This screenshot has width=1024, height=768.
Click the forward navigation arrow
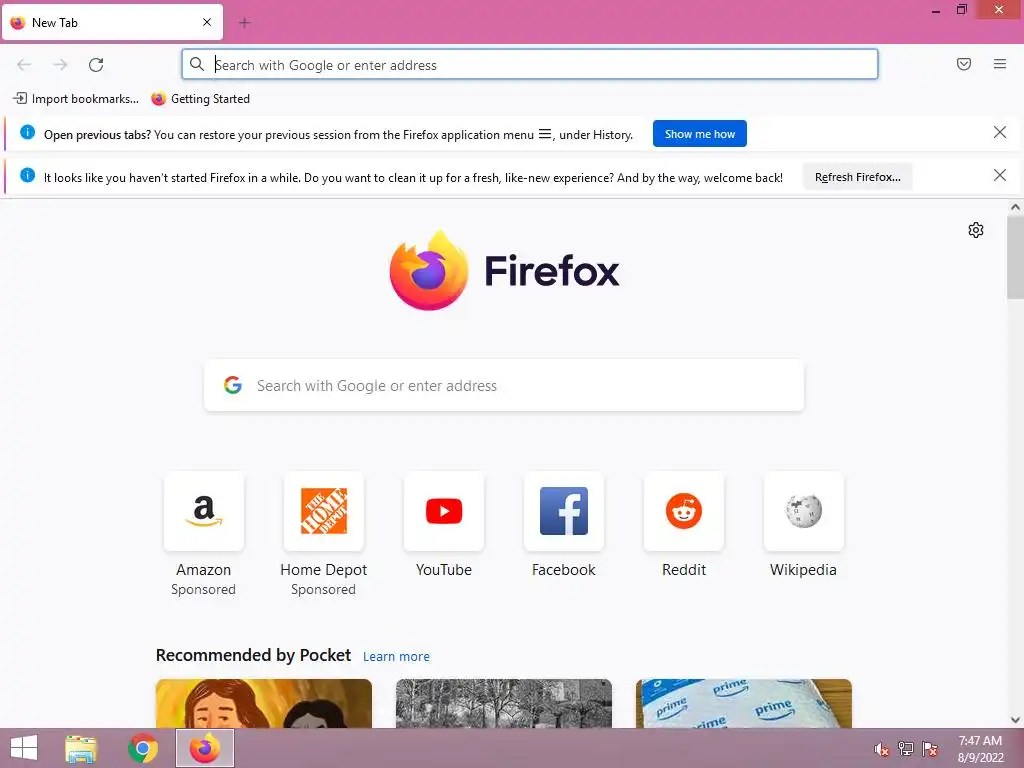[60, 65]
